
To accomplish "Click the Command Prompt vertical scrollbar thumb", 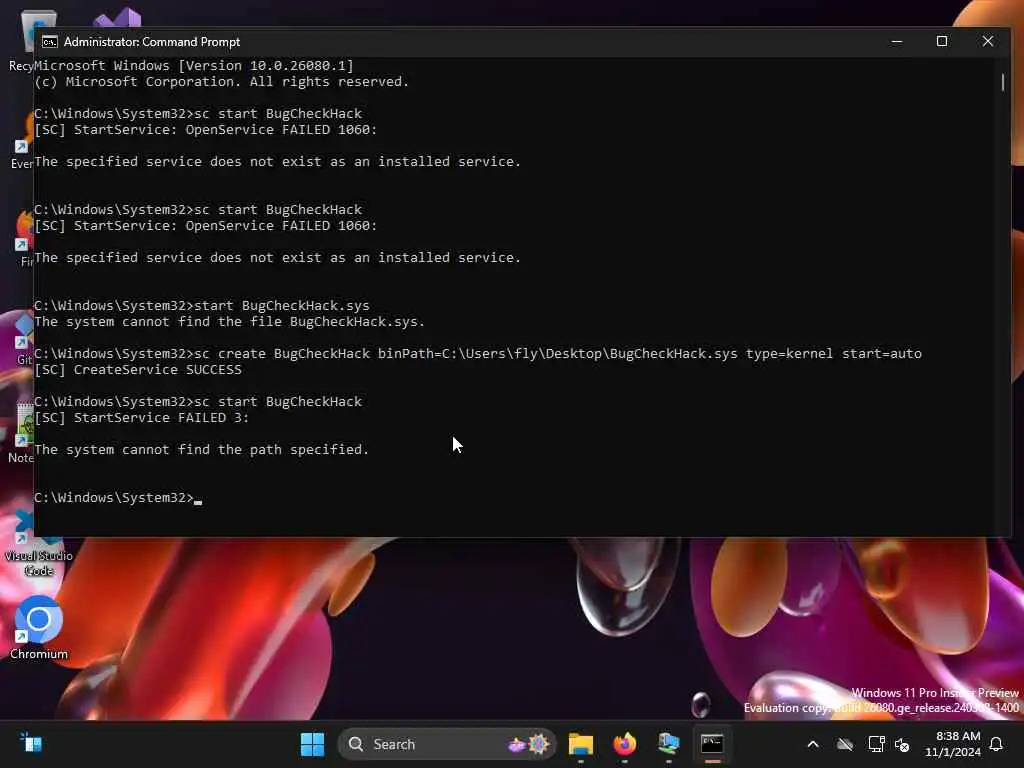I will click(1002, 82).
